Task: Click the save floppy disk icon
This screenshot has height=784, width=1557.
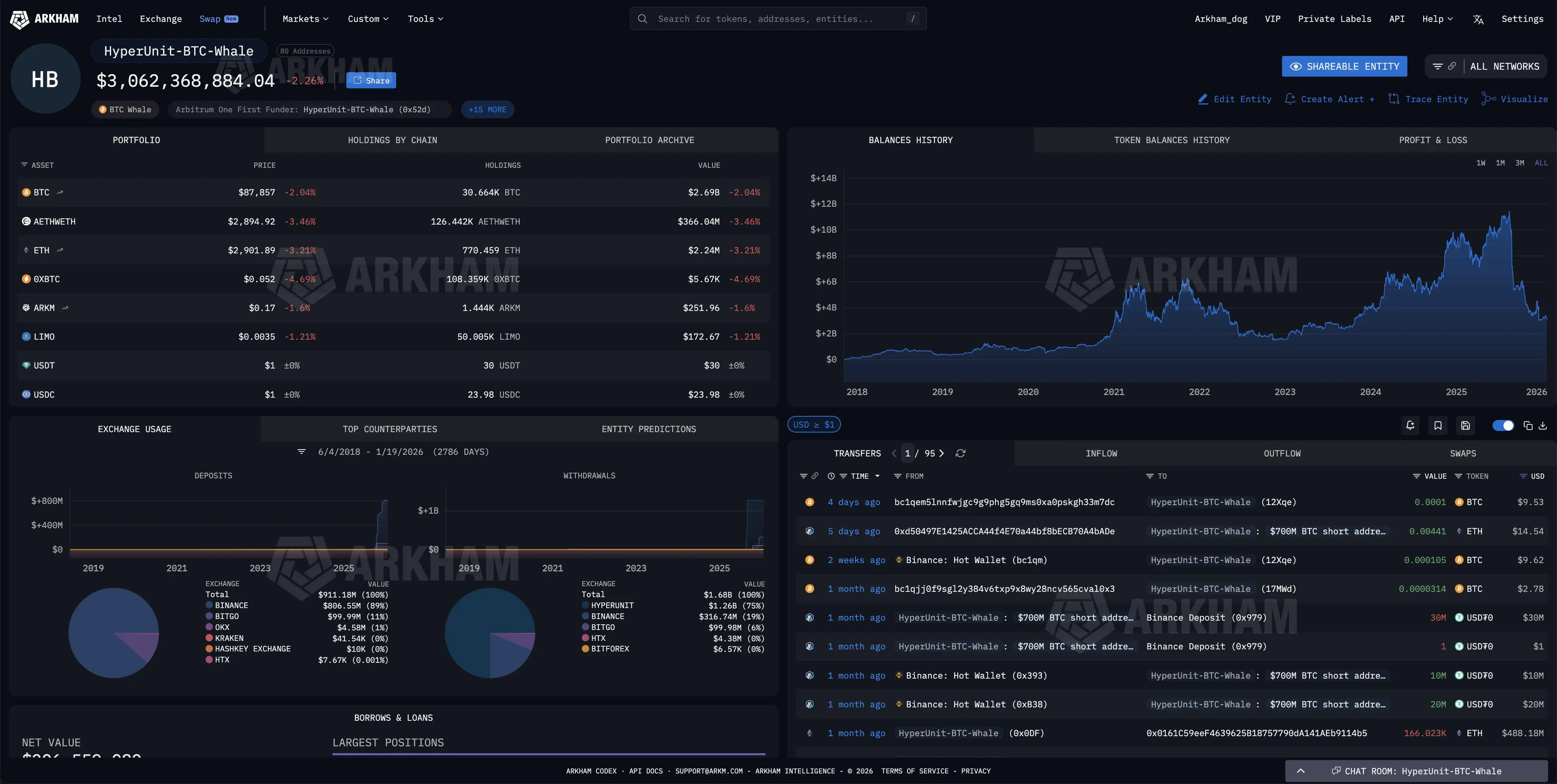Action: click(1465, 426)
